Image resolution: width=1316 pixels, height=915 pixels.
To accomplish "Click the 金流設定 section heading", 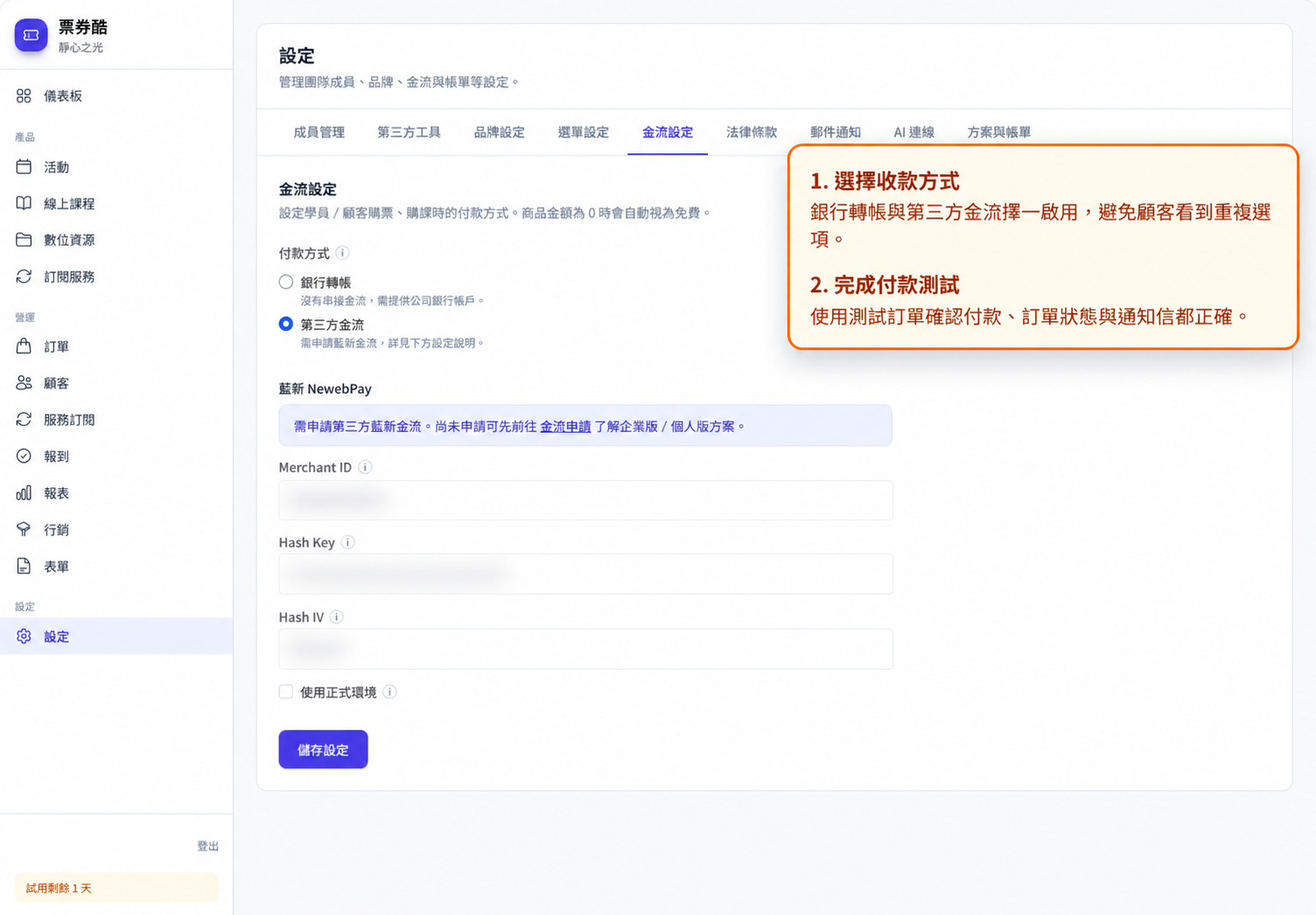I will 307,189.
